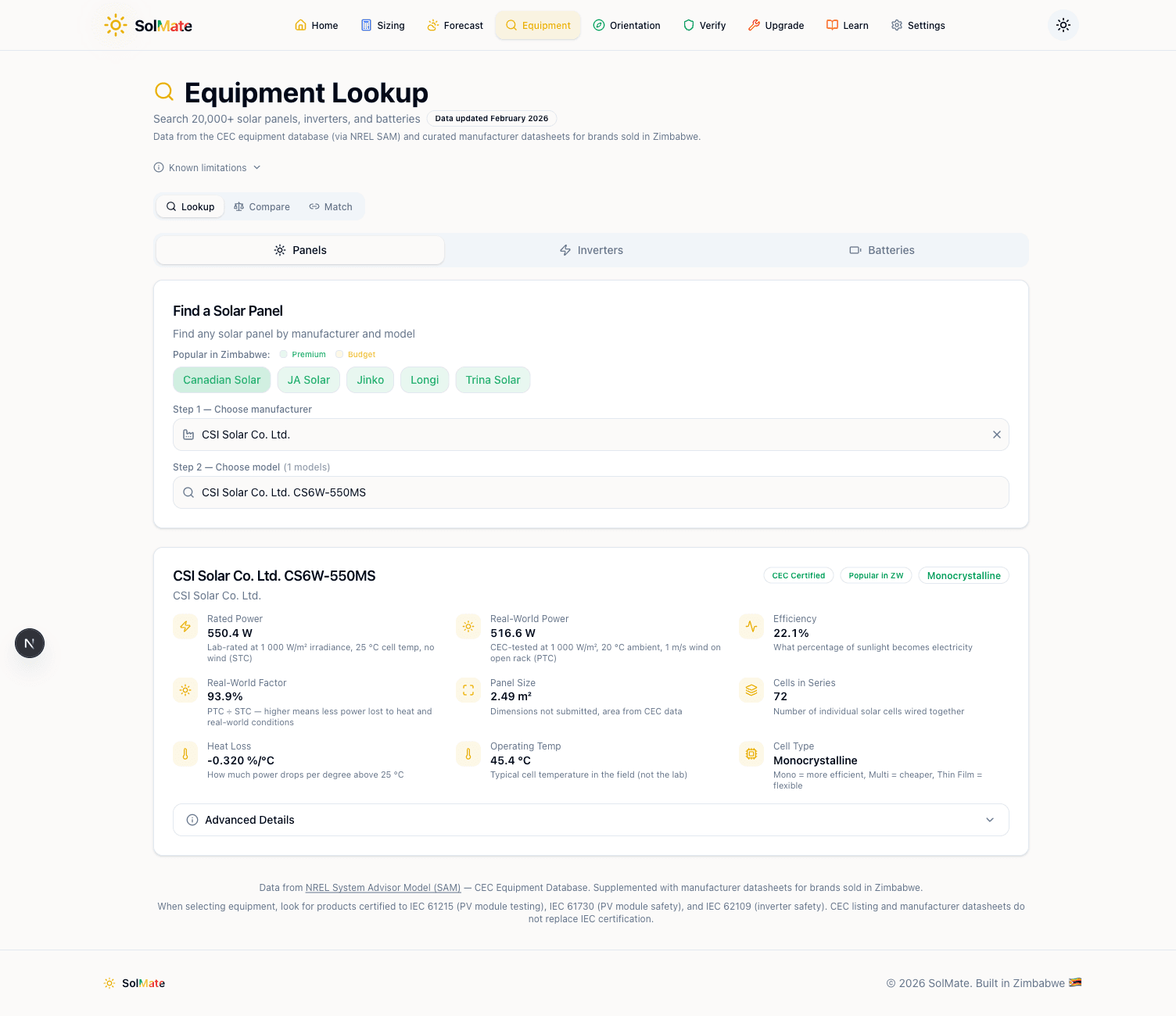Switch to Compare mode
1176x1016 pixels.
[262, 207]
